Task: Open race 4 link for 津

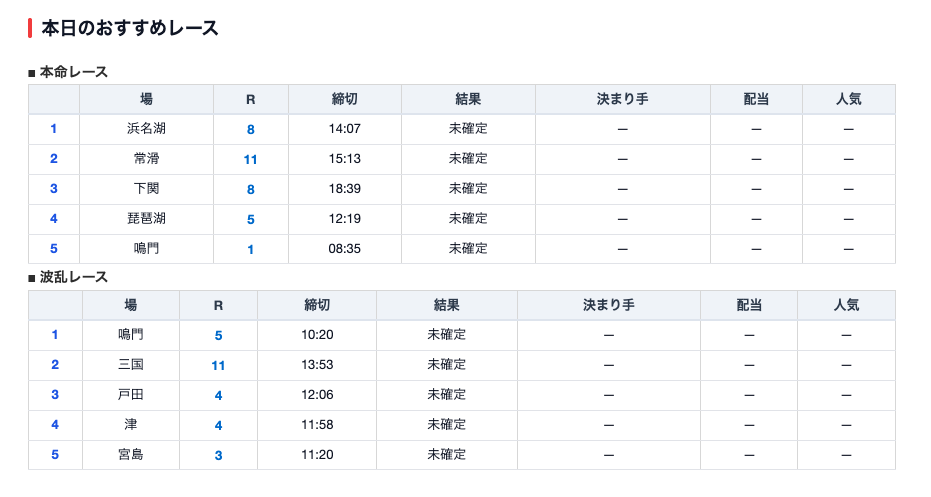Action: [x=218, y=425]
